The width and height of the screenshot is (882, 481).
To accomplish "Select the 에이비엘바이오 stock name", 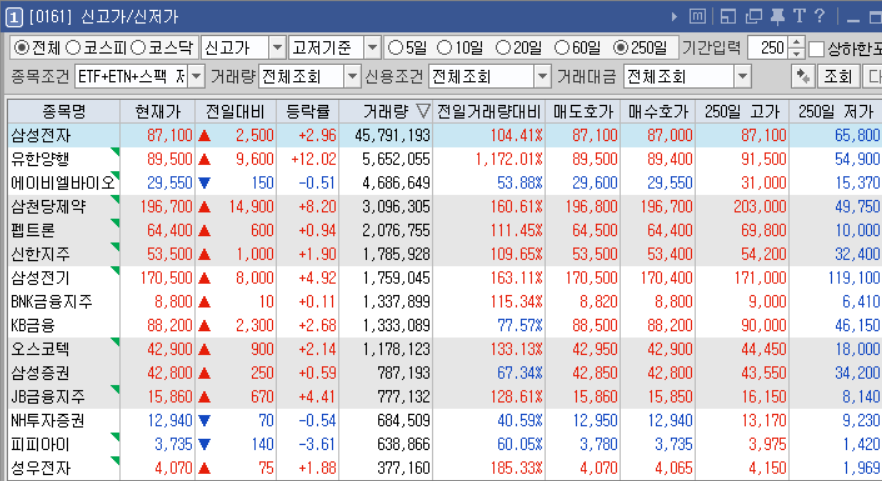I will [62, 183].
